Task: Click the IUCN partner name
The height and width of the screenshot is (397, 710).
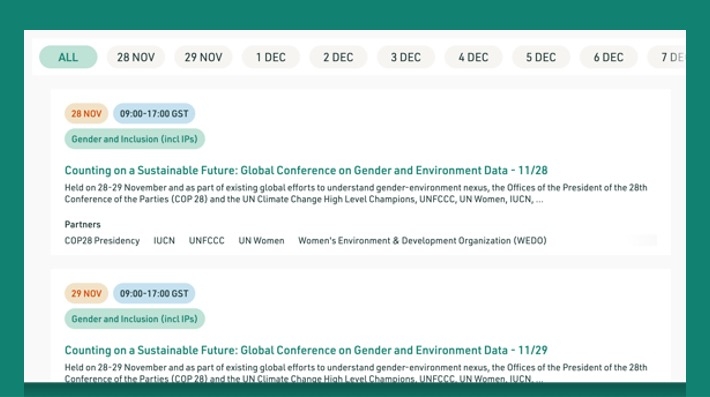Action: point(164,240)
